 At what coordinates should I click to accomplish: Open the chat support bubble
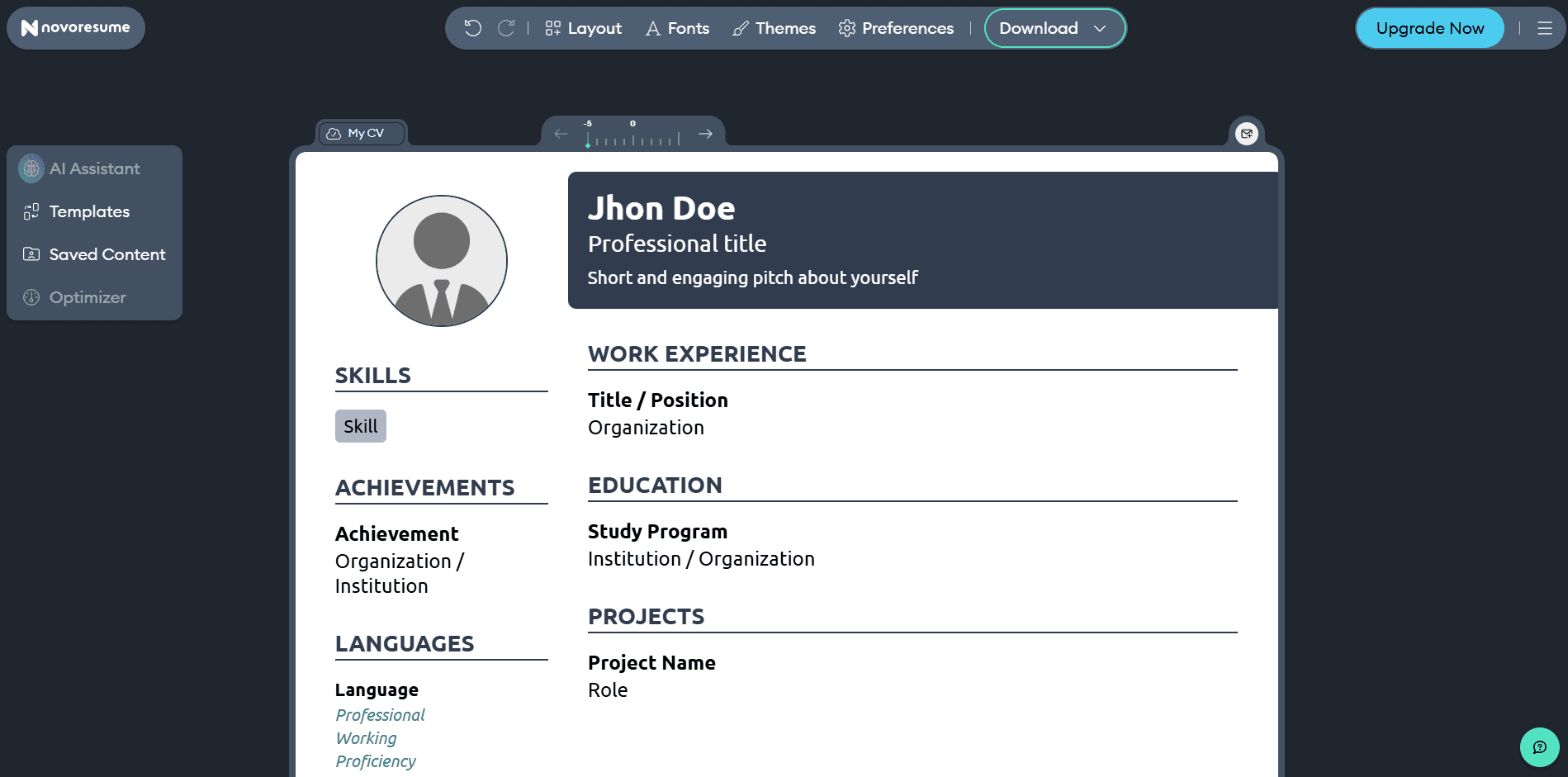click(x=1539, y=747)
